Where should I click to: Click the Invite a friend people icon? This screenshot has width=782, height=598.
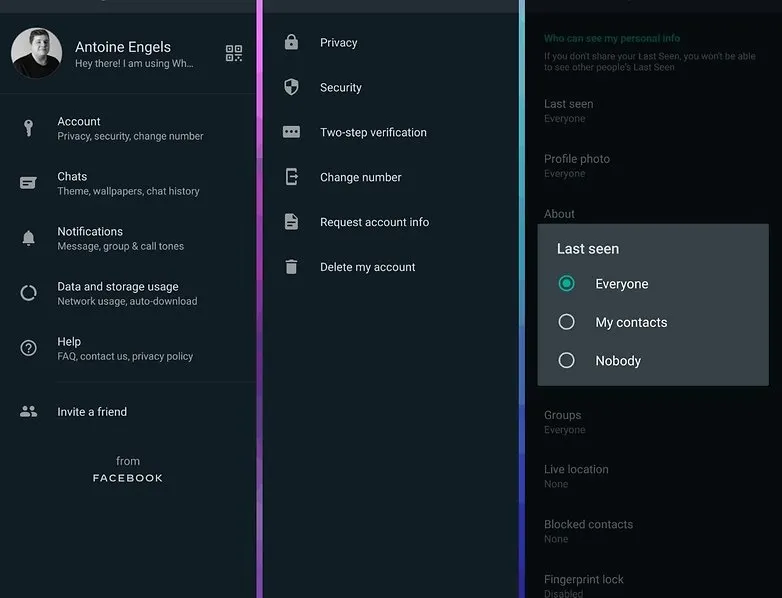pyautogui.click(x=29, y=411)
